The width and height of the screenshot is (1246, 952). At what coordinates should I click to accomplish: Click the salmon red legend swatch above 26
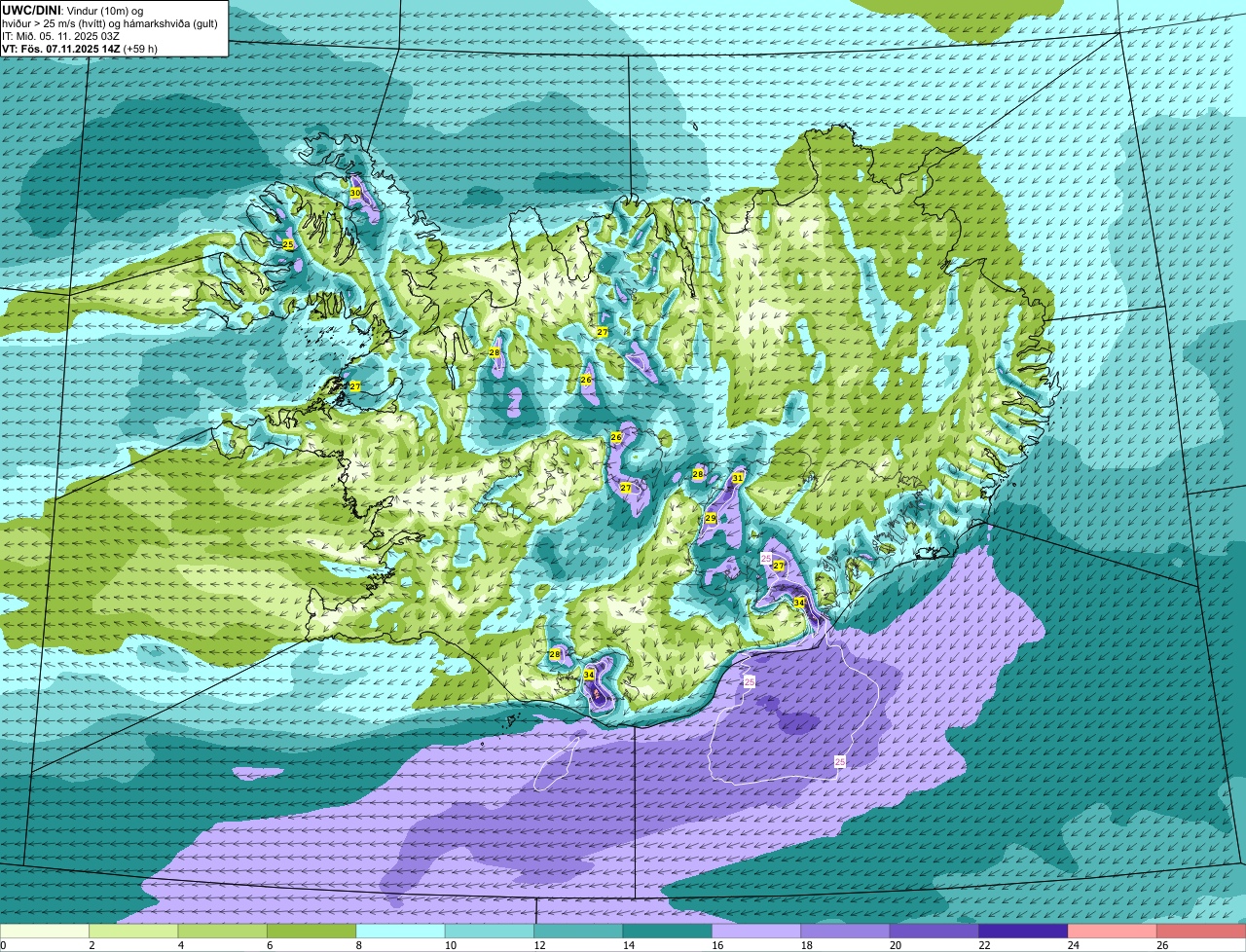pos(1202,932)
